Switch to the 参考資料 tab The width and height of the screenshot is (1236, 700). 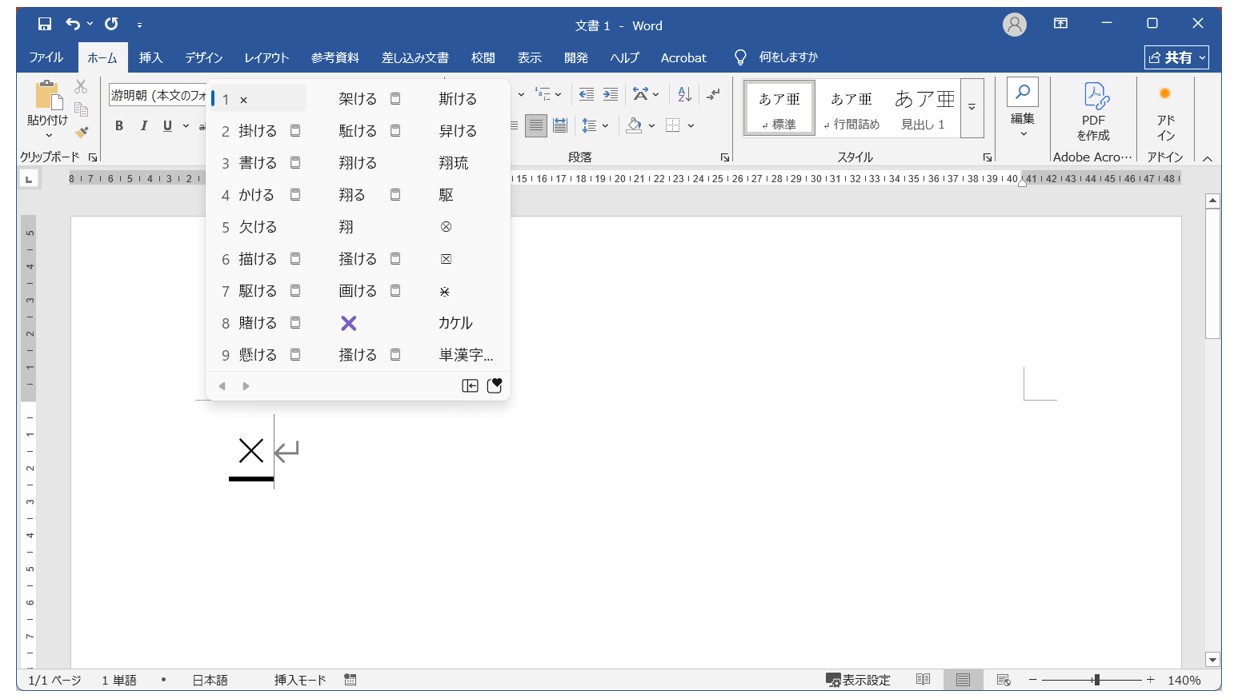pos(334,58)
